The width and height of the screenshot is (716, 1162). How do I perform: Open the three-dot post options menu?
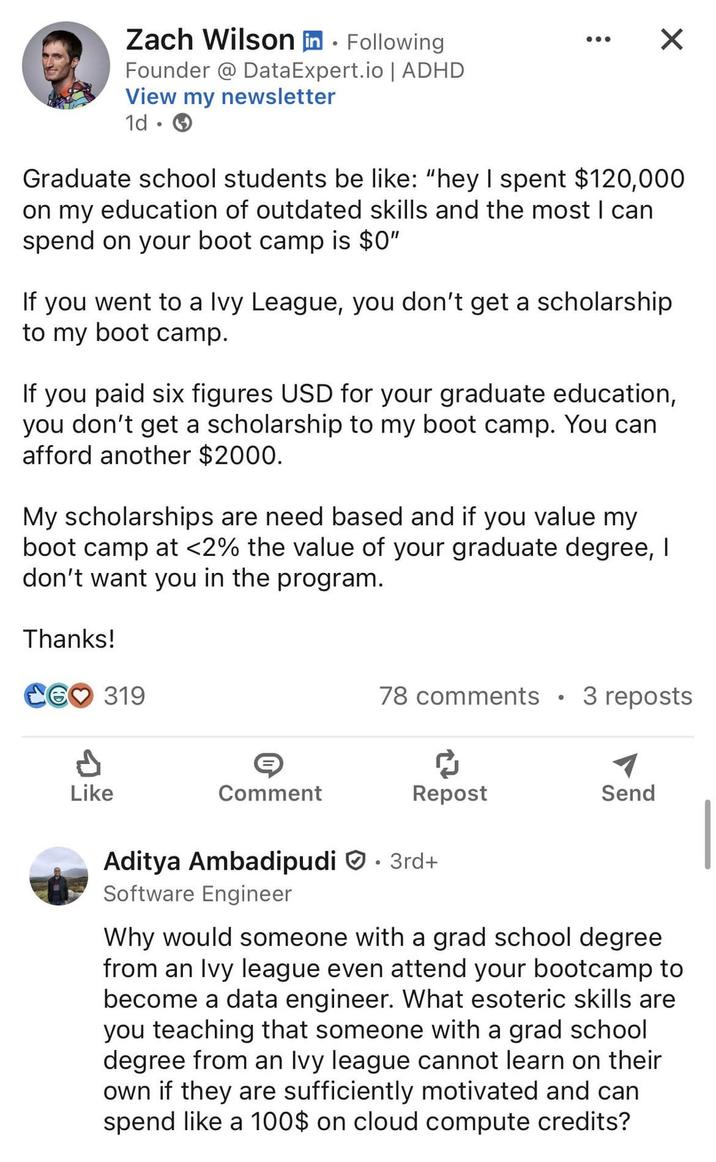tap(597, 39)
